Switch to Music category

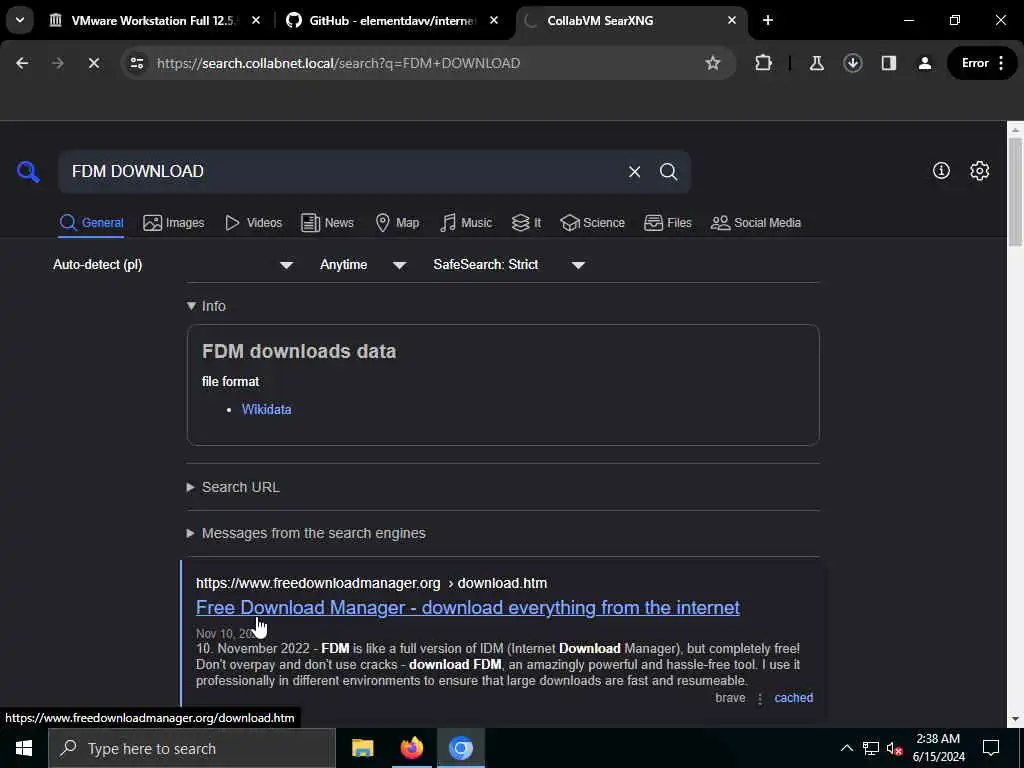coord(466,223)
